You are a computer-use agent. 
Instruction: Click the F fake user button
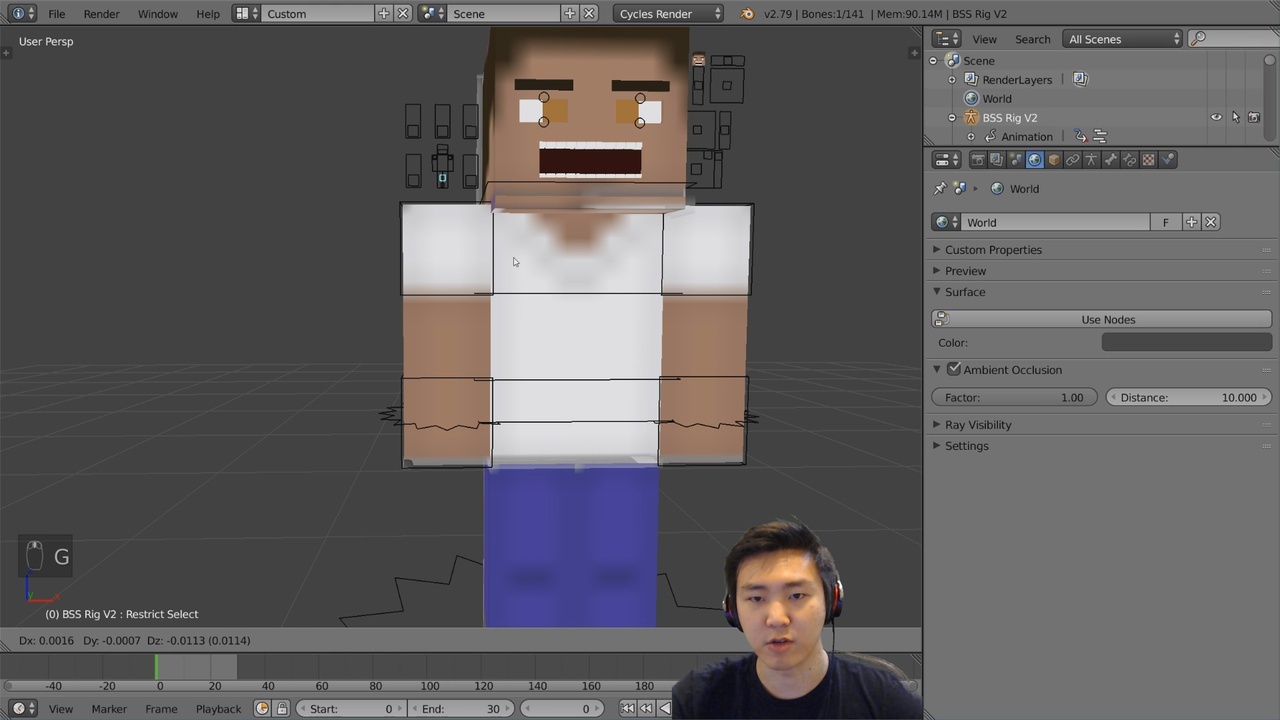point(1165,222)
